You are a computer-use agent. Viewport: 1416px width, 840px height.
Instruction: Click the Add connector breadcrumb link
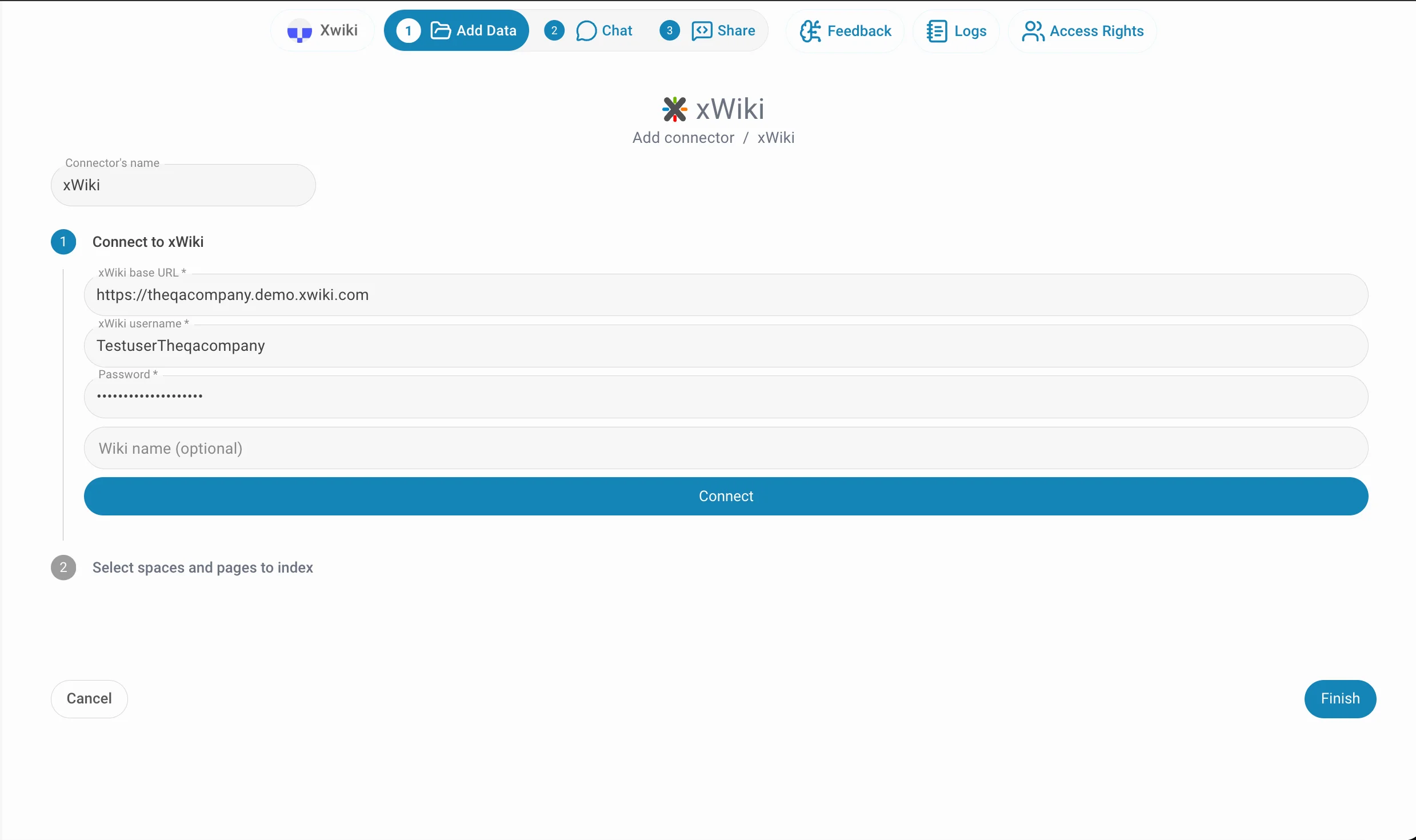[683, 138]
